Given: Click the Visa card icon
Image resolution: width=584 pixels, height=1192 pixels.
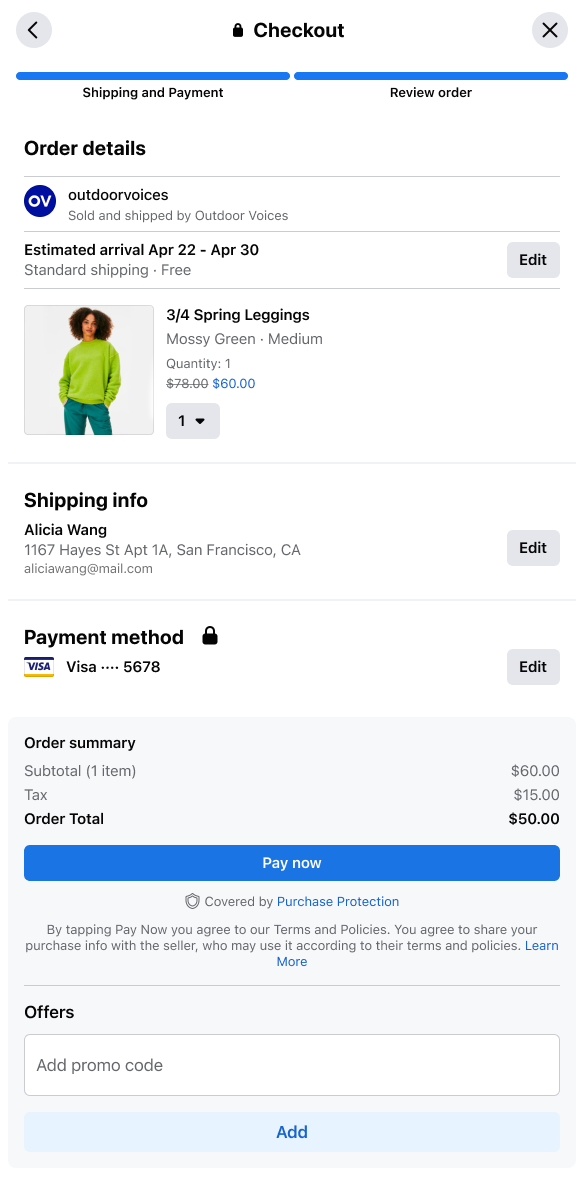Looking at the screenshot, I should coord(39,667).
